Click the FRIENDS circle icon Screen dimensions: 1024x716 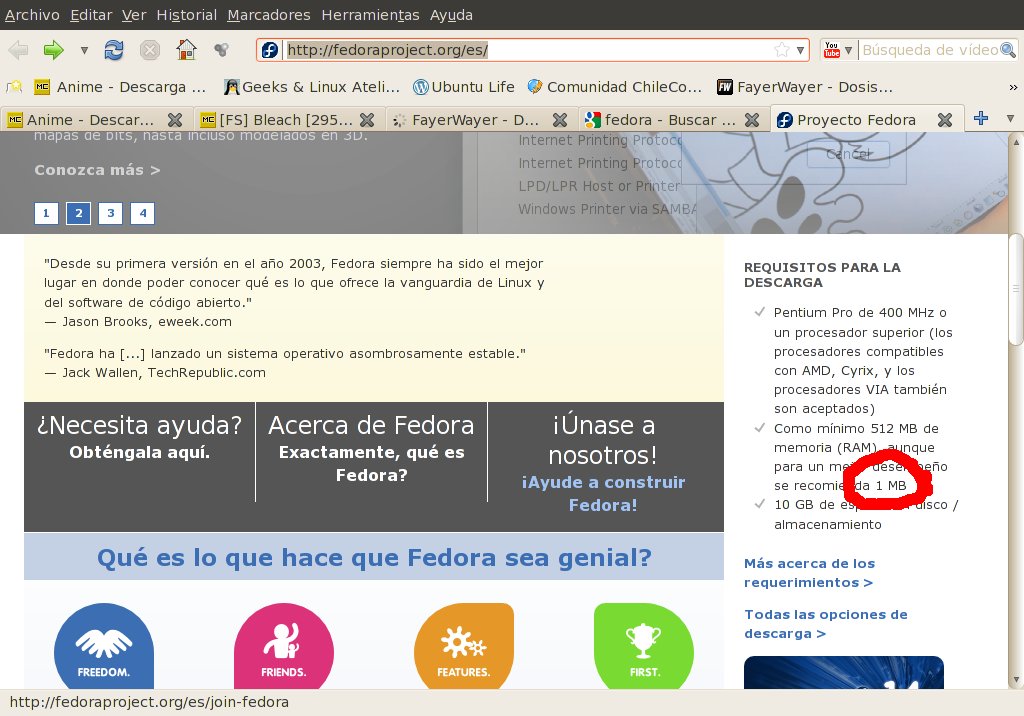click(283, 646)
